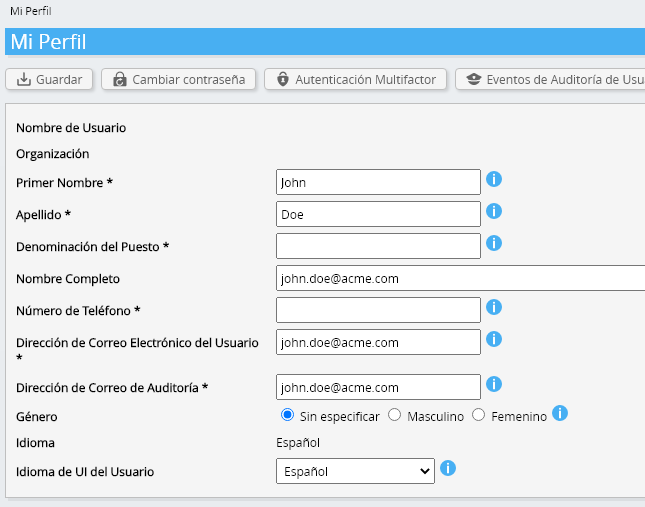The width and height of the screenshot is (645, 507).
Task: Click the Dirección de Correo de Auditoría field
Action: click(x=378, y=387)
